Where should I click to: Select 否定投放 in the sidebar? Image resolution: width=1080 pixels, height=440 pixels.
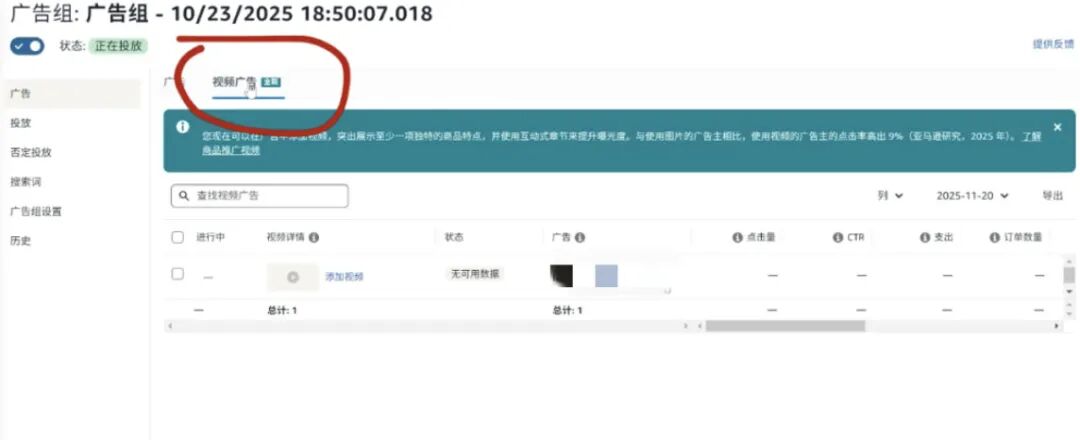(30, 153)
